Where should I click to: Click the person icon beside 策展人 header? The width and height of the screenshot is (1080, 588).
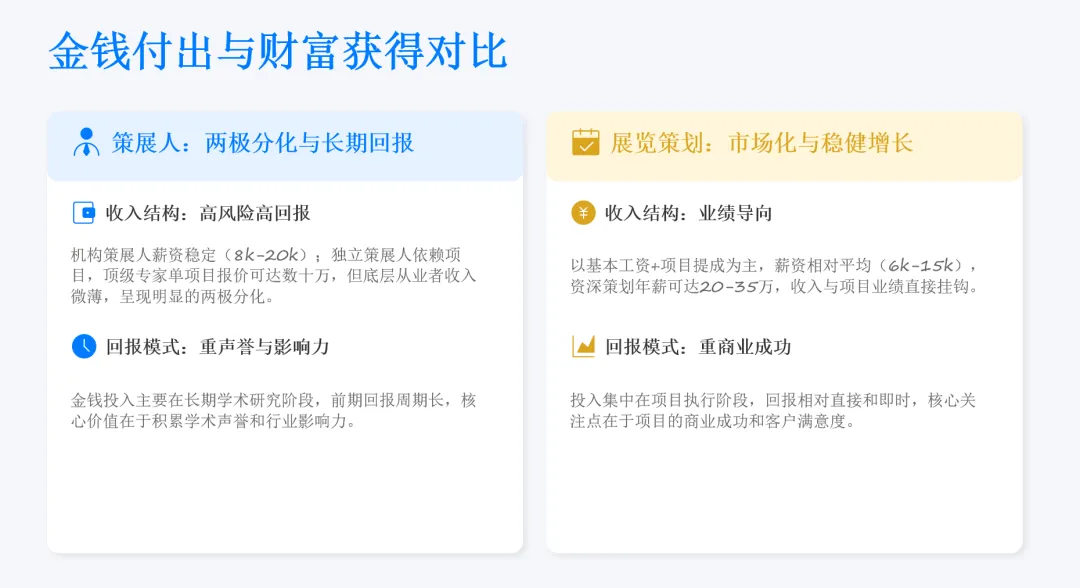[x=86, y=142]
